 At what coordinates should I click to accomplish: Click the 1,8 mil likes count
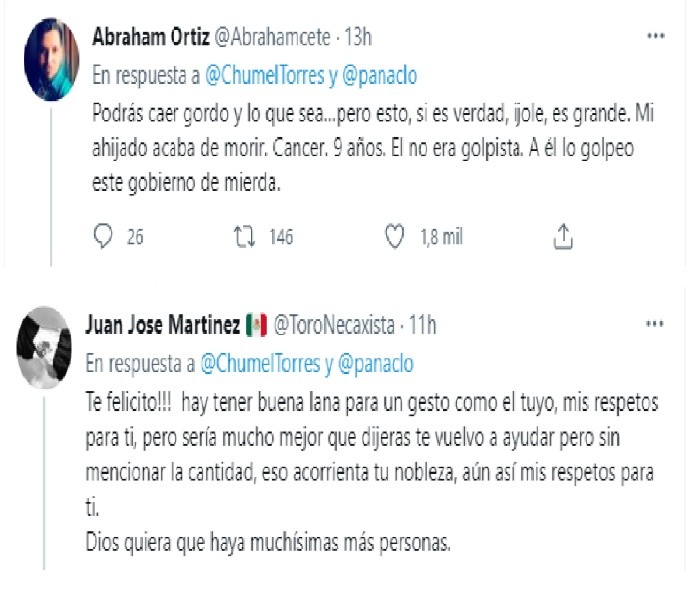440,237
